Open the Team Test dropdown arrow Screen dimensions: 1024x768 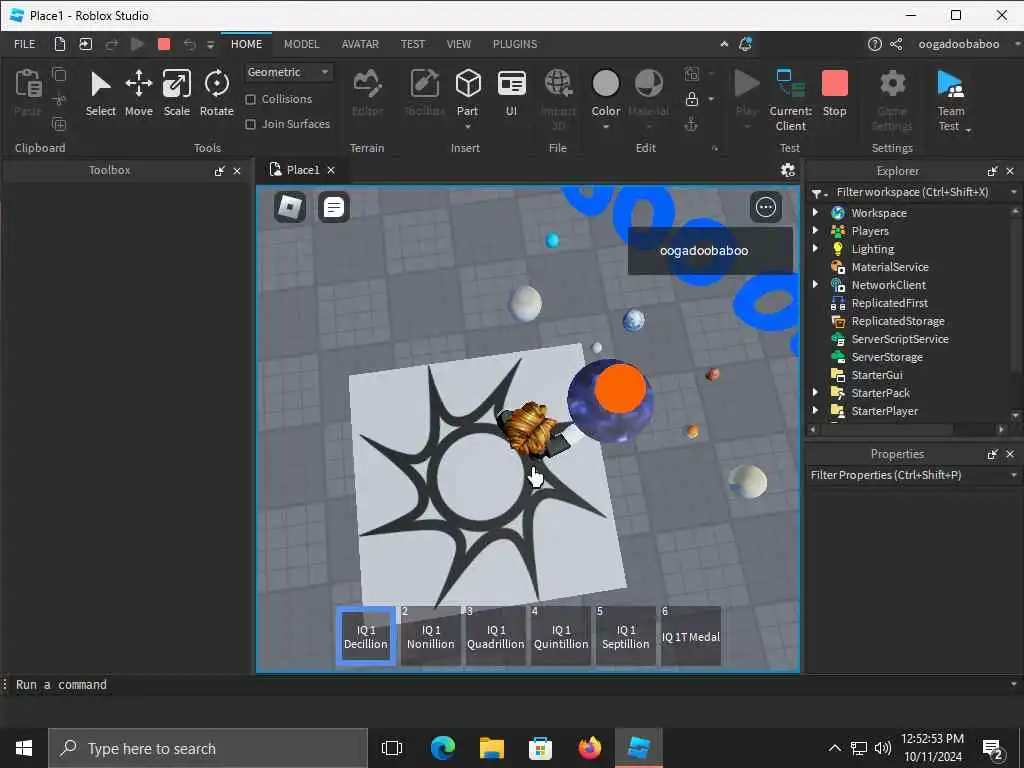click(x=968, y=130)
